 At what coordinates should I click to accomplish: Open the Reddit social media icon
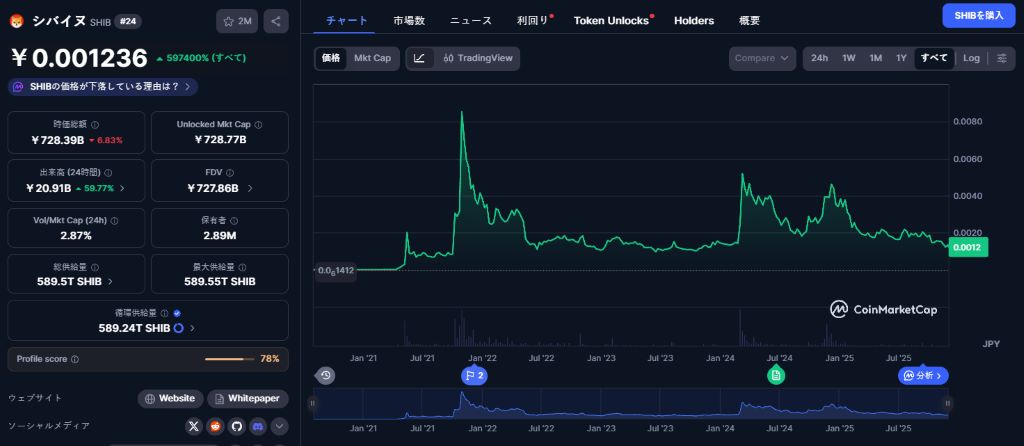point(215,426)
